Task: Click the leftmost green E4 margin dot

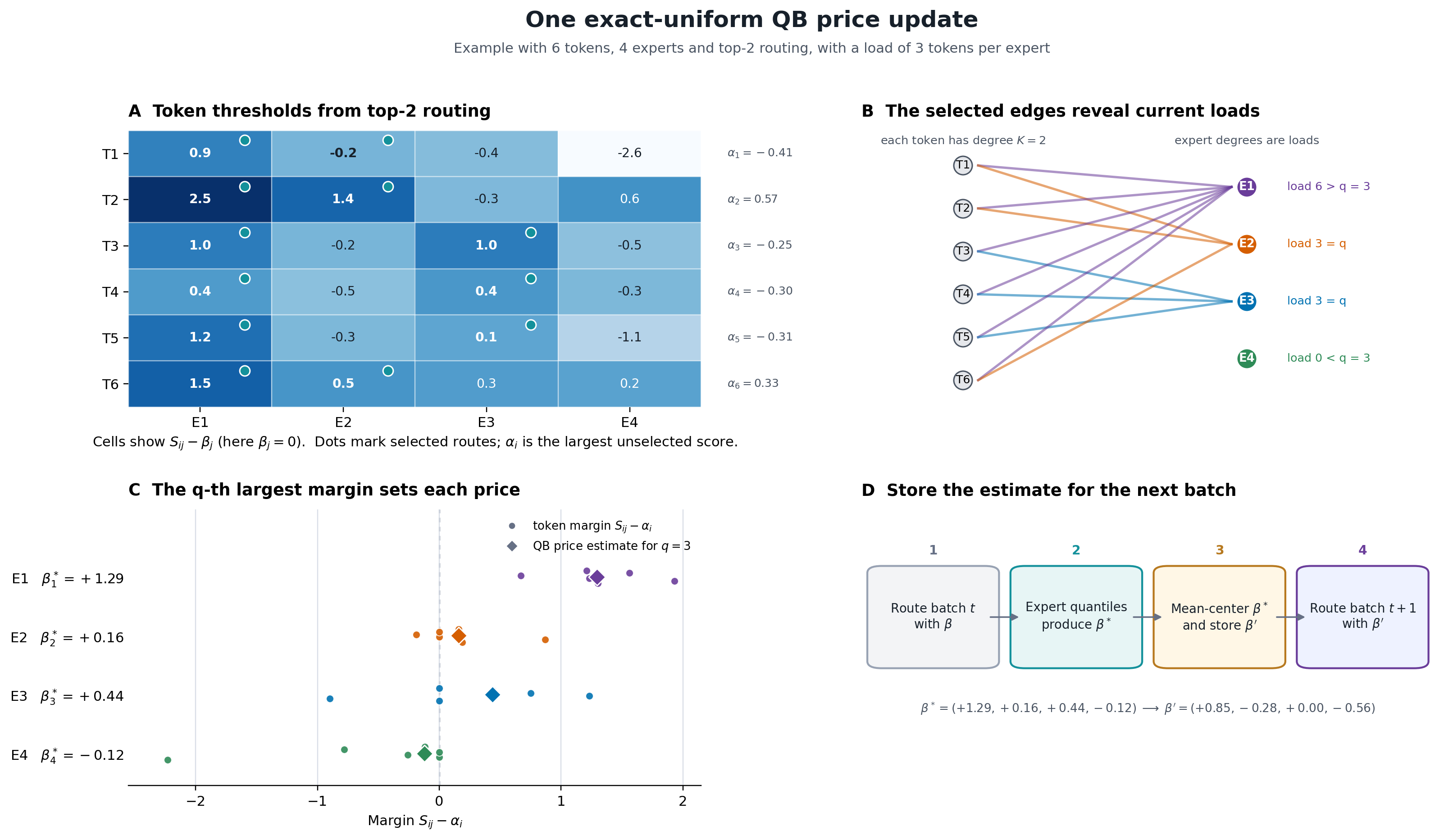Action: [x=168, y=760]
